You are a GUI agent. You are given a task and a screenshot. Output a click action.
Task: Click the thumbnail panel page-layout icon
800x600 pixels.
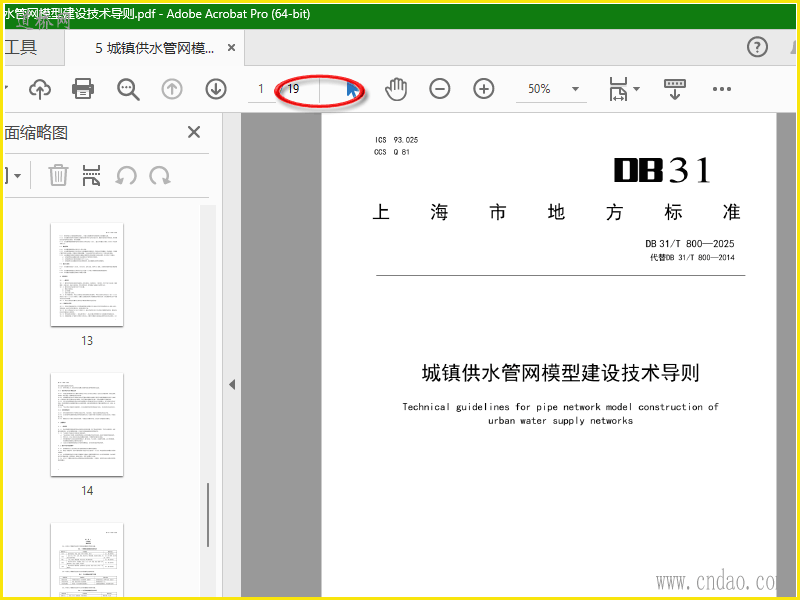(91, 175)
